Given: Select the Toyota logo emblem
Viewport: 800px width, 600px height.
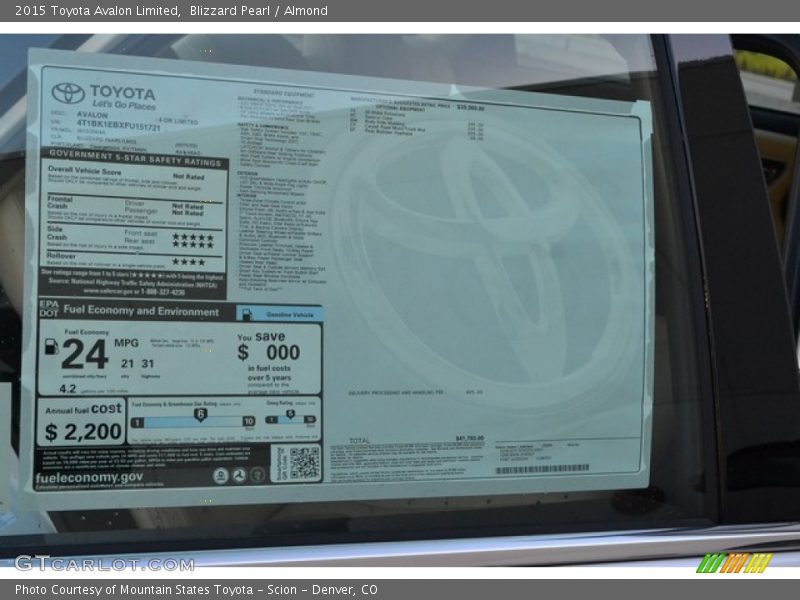Looking at the screenshot, I should tap(66, 93).
